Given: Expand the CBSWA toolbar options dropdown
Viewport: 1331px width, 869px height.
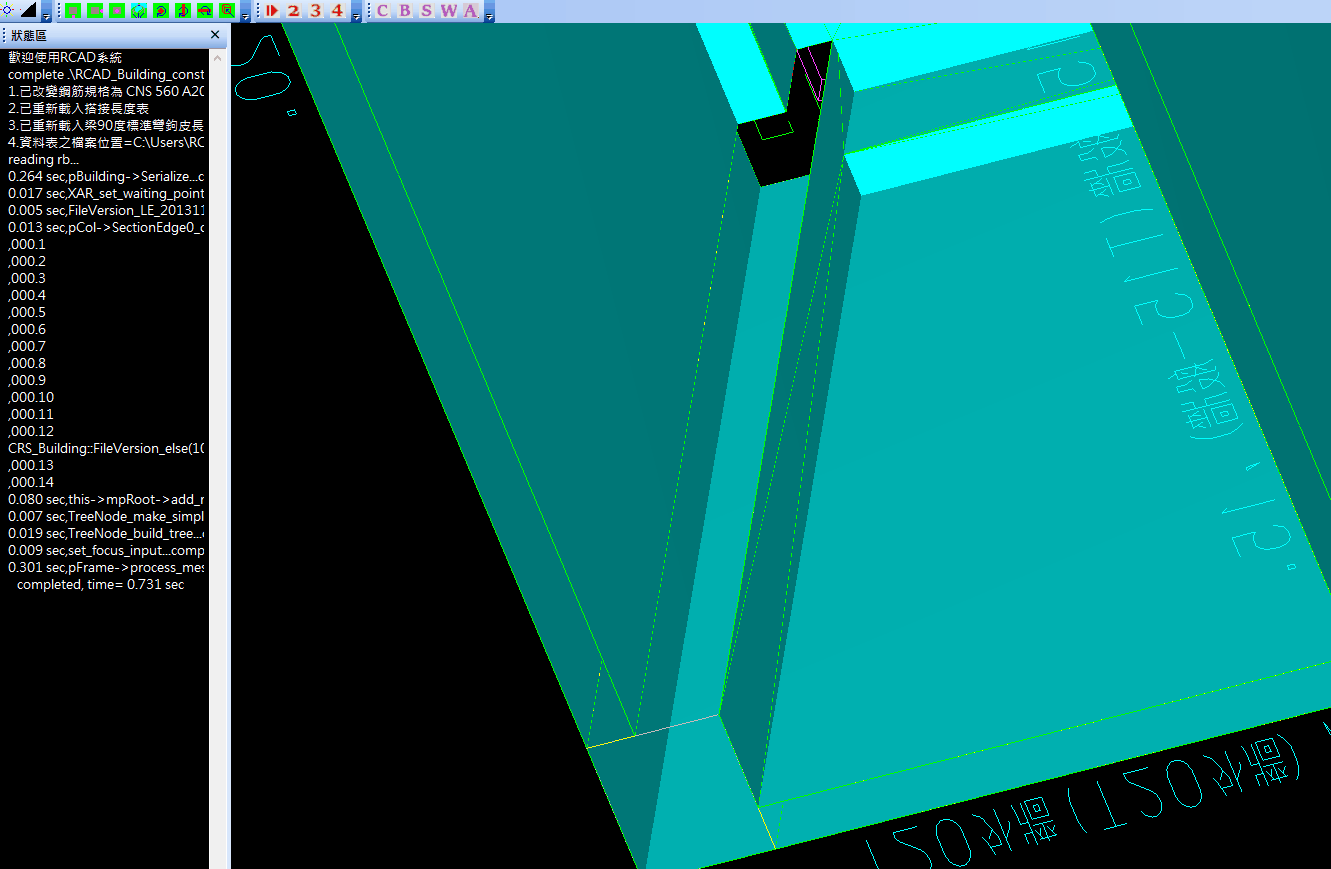Looking at the screenshot, I should point(489,17).
